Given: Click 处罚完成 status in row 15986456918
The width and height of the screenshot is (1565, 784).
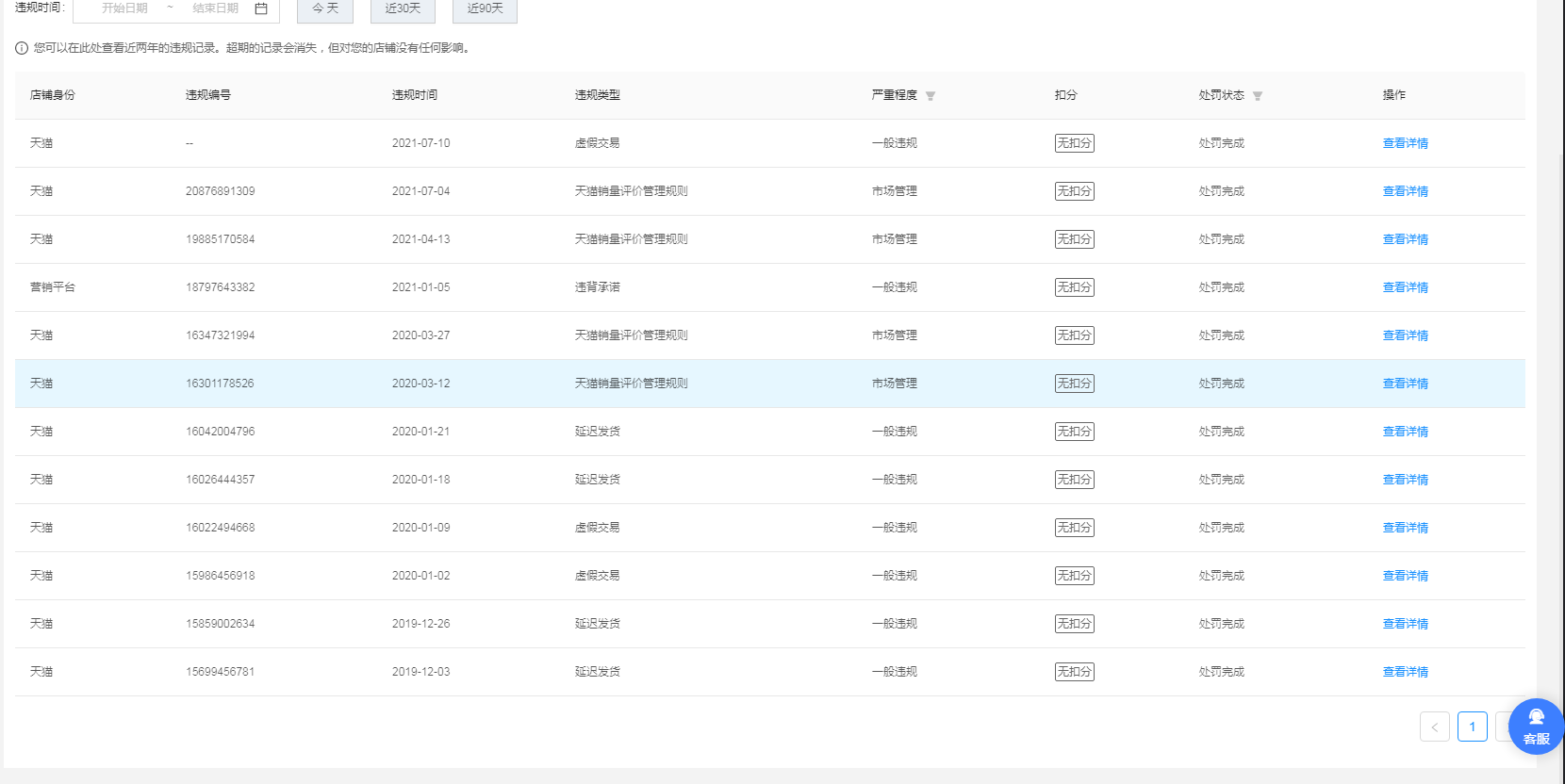Looking at the screenshot, I should 1222,576.
